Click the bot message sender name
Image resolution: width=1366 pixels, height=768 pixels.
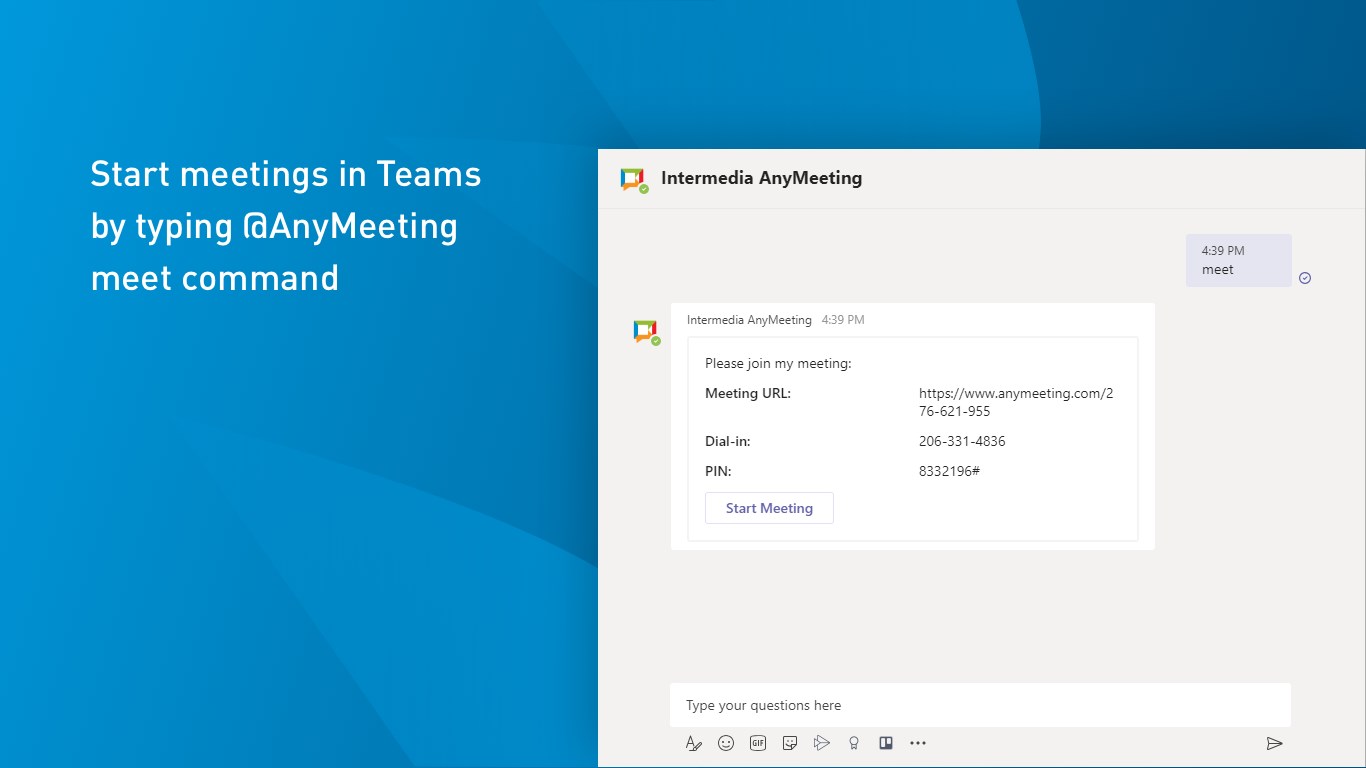pos(749,320)
